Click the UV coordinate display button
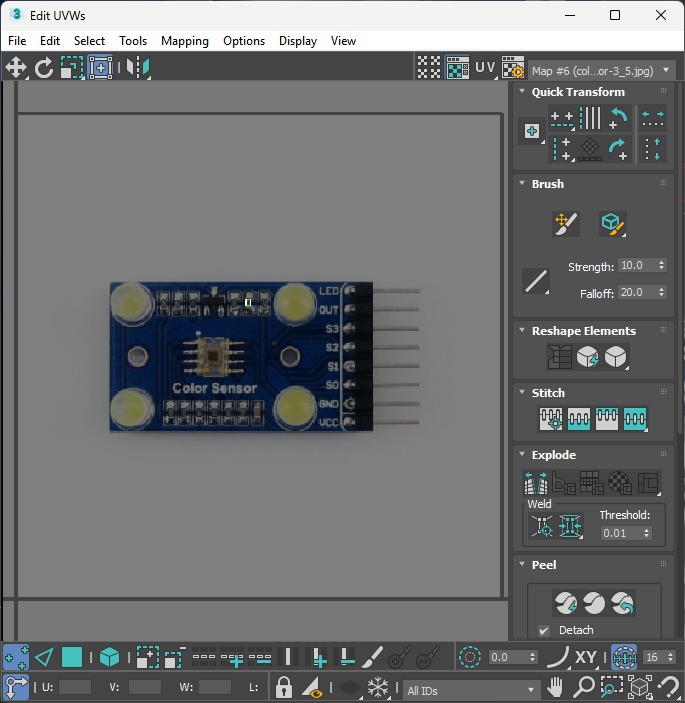Viewport: 685px width, 703px height. click(x=485, y=68)
